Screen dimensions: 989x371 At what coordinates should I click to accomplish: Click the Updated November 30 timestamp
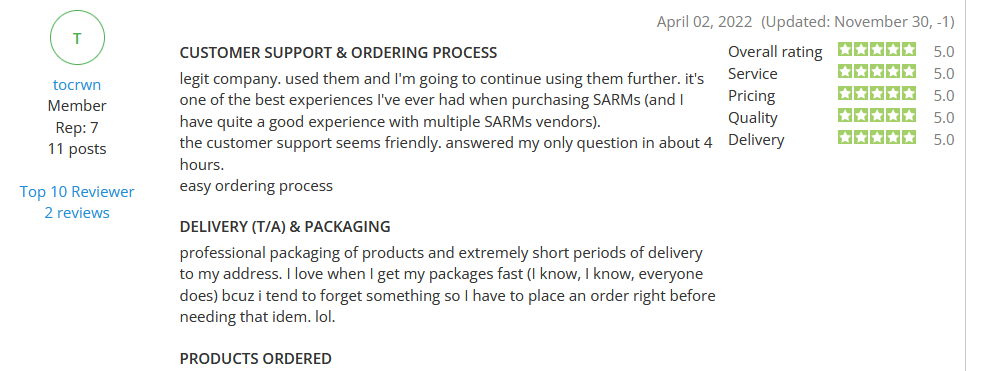pyautogui.click(x=858, y=22)
